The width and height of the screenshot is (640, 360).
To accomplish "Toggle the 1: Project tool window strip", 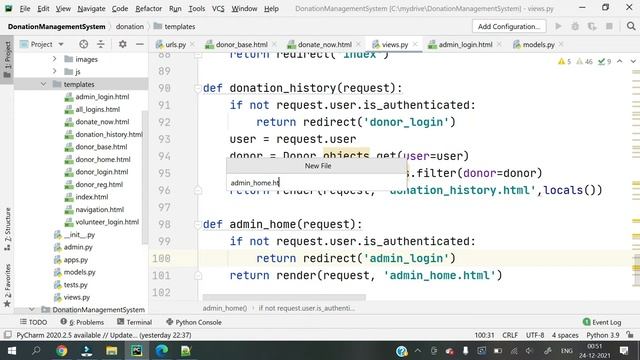I will point(7,60).
